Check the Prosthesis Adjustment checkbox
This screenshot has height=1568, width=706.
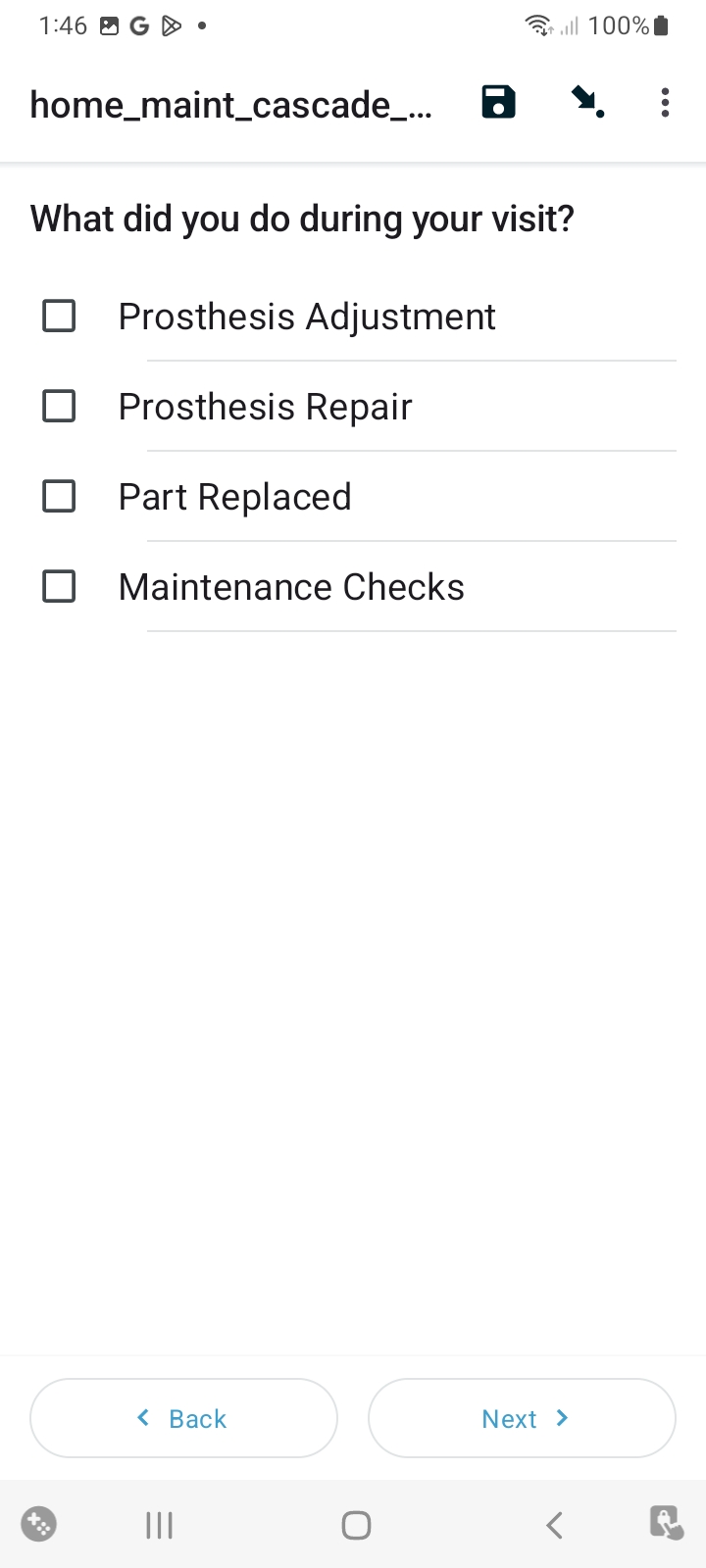point(59,317)
